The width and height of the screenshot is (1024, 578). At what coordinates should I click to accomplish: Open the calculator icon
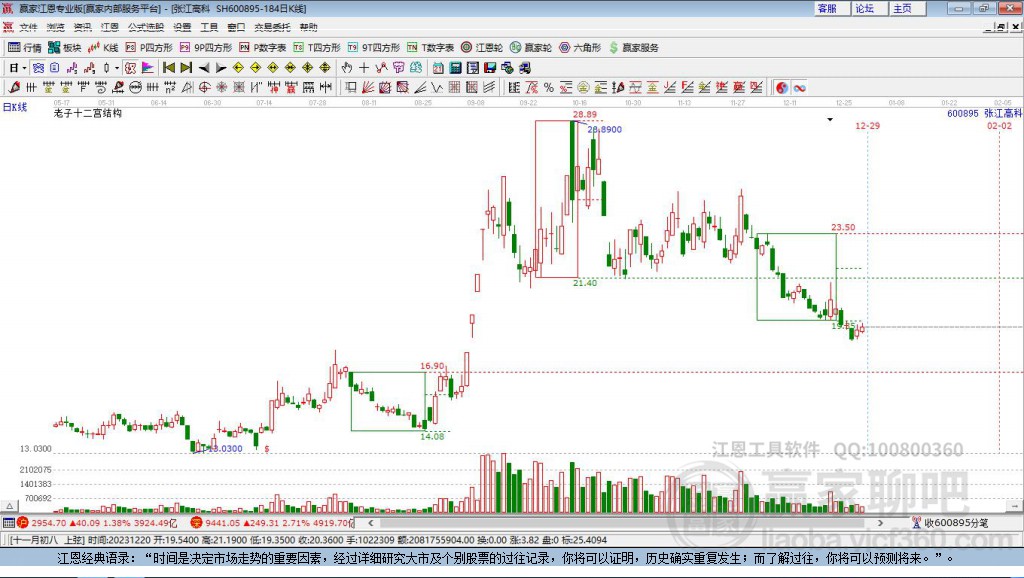click(455, 68)
